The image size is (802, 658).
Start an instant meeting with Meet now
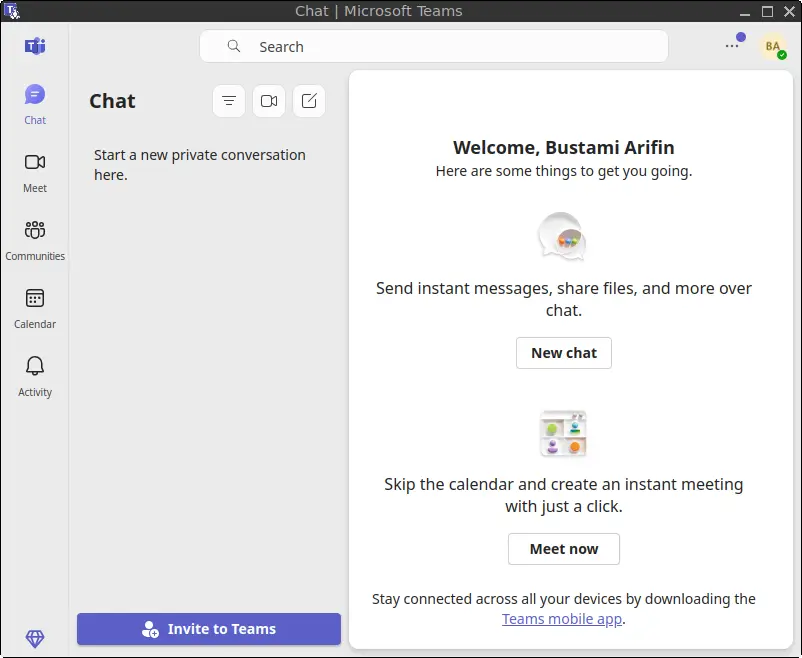point(564,549)
